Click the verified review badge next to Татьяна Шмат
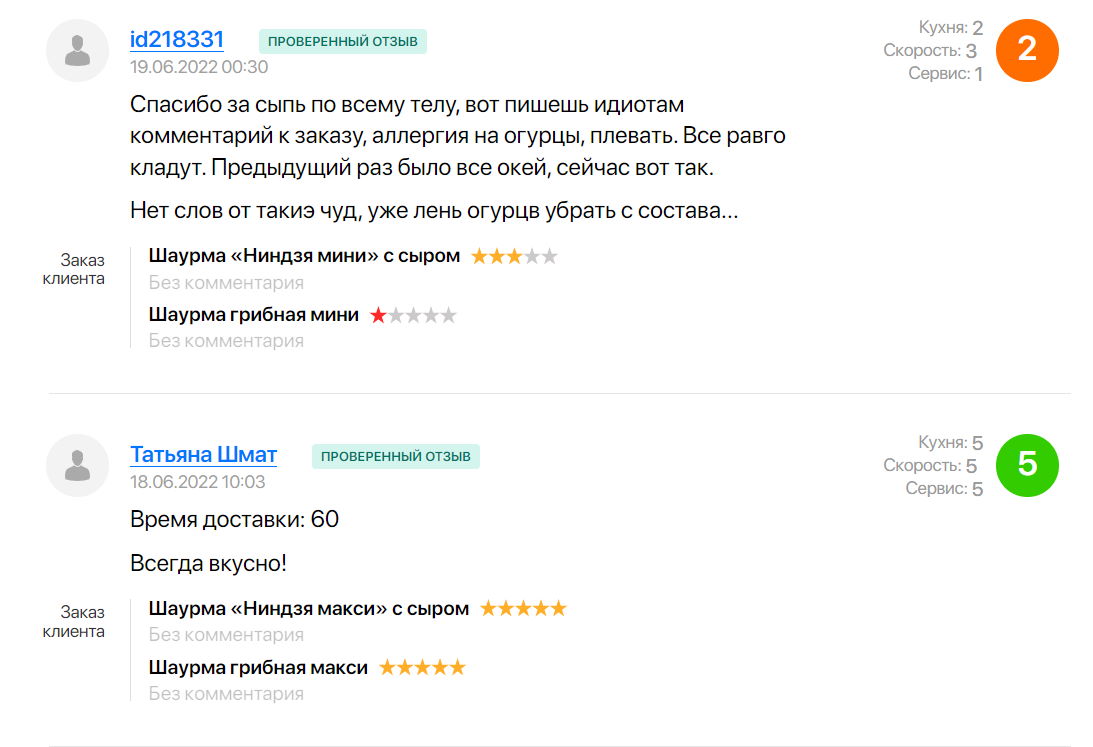Screen dimensions: 1093x747 [396, 456]
